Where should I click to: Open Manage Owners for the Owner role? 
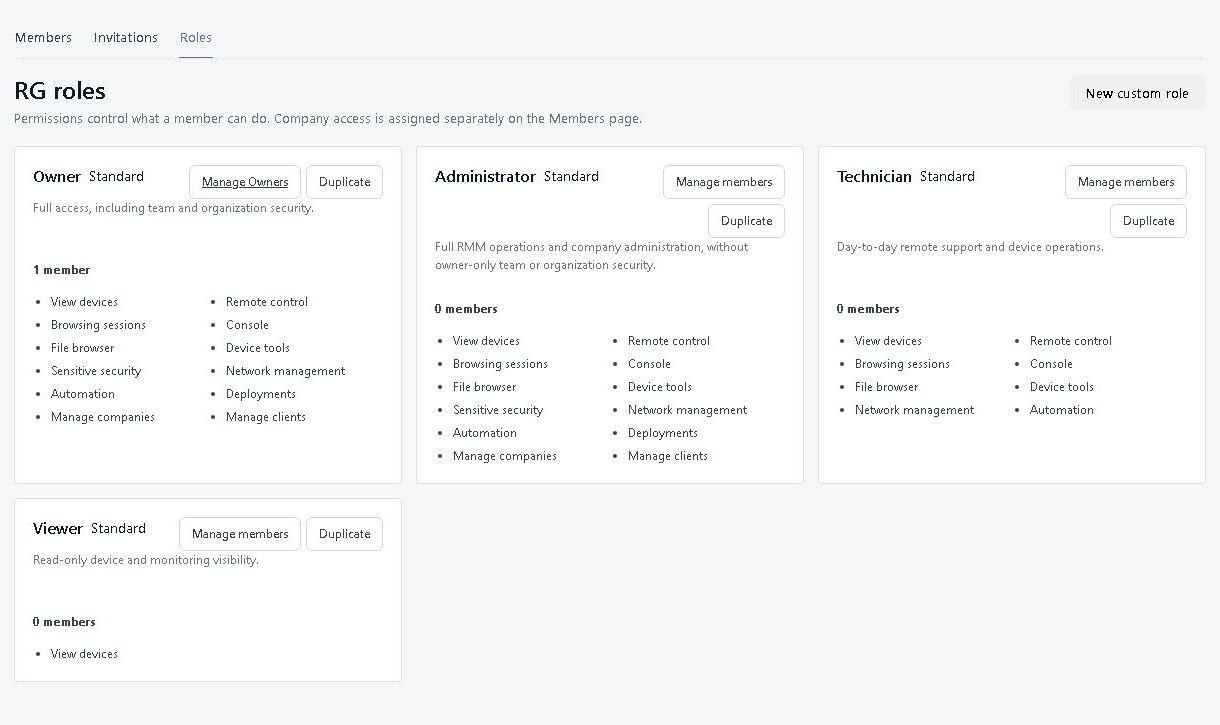pos(245,182)
